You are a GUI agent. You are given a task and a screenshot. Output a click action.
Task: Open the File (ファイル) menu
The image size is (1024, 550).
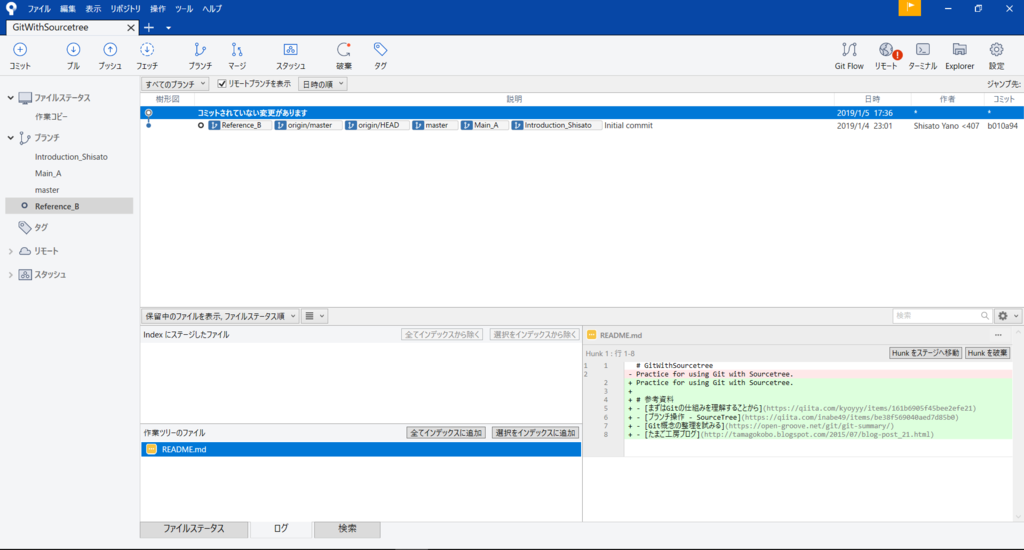(39, 9)
